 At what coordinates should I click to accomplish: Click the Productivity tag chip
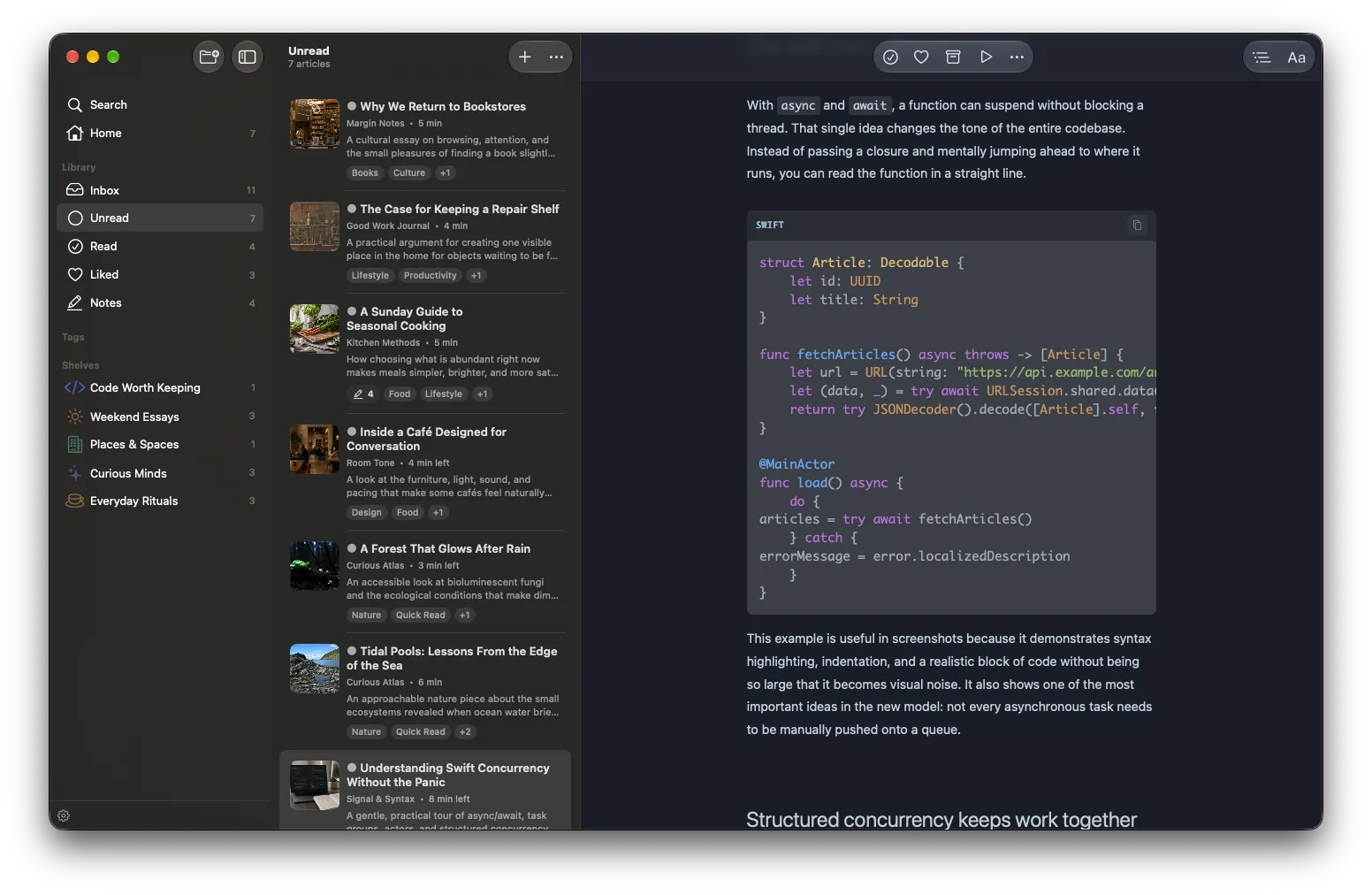[x=431, y=276]
